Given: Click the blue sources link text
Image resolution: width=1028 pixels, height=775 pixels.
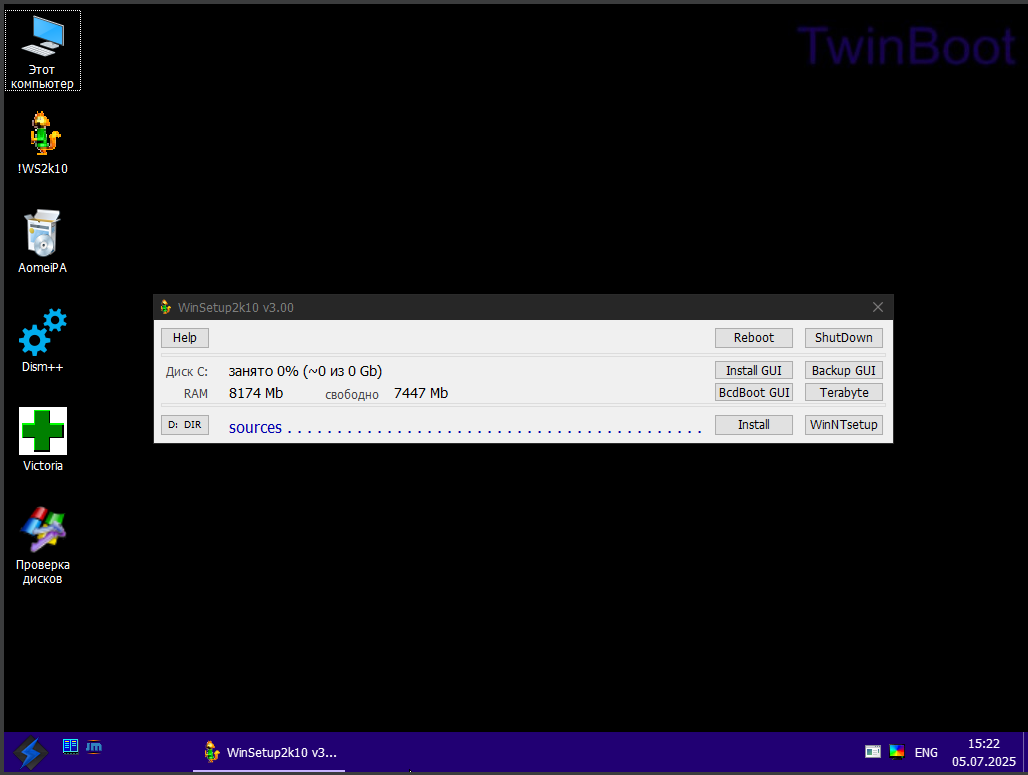Looking at the screenshot, I should point(255,427).
